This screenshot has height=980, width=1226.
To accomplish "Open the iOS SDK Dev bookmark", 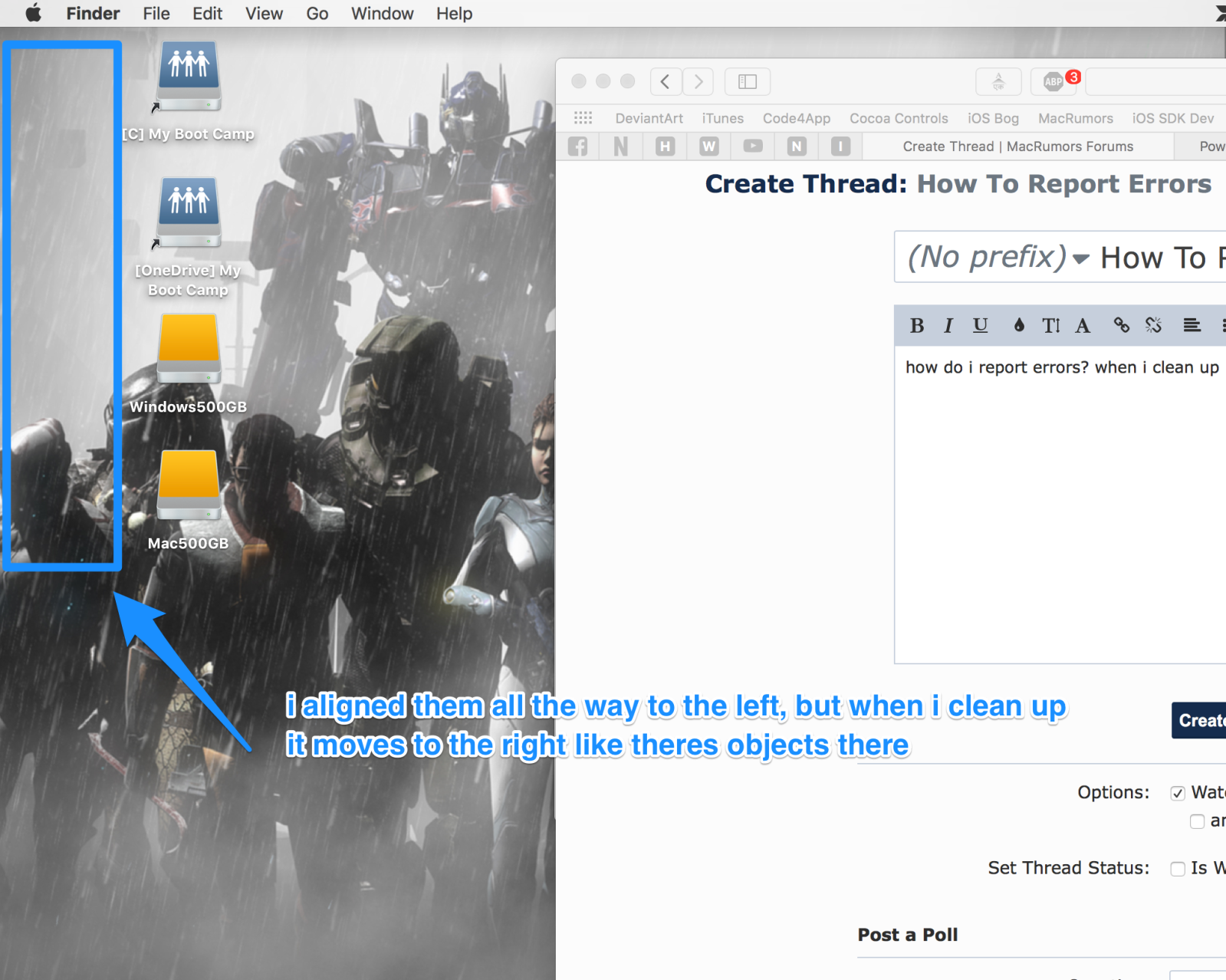I will point(1172,118).
